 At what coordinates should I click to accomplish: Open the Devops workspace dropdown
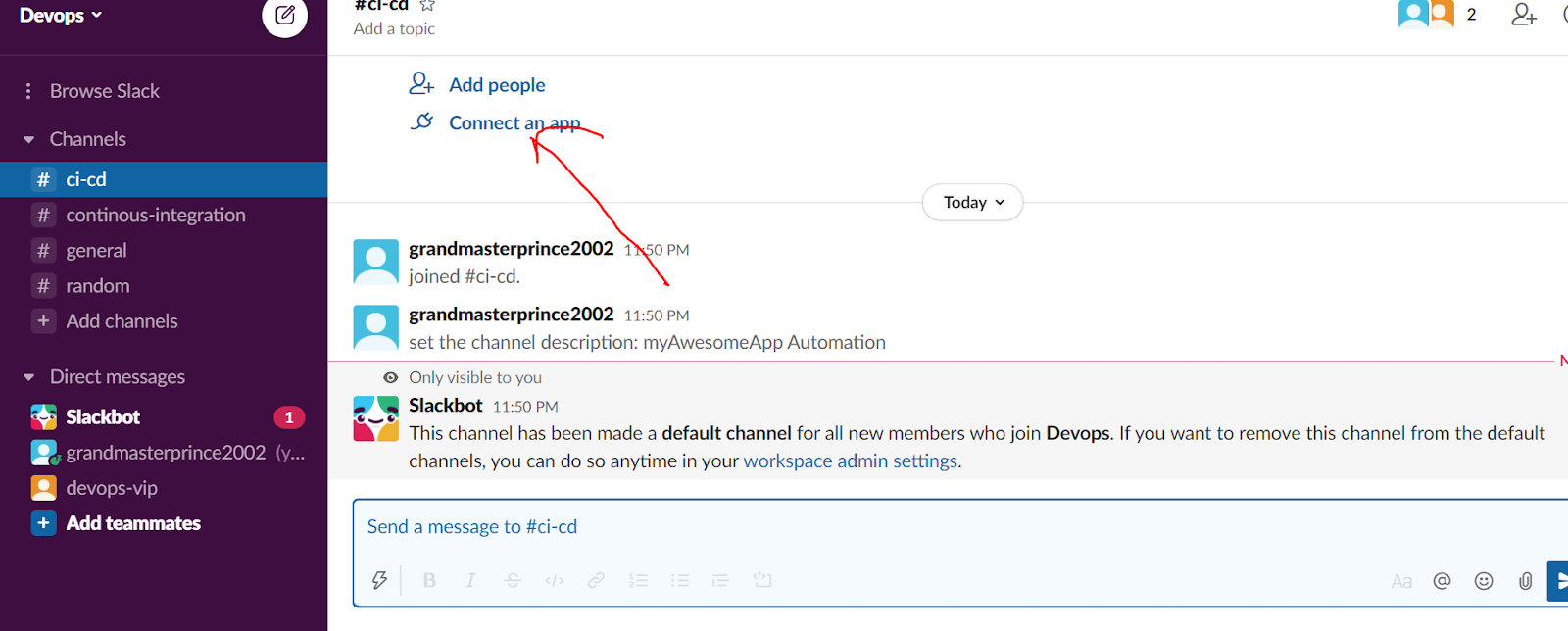tap(60, 16)
